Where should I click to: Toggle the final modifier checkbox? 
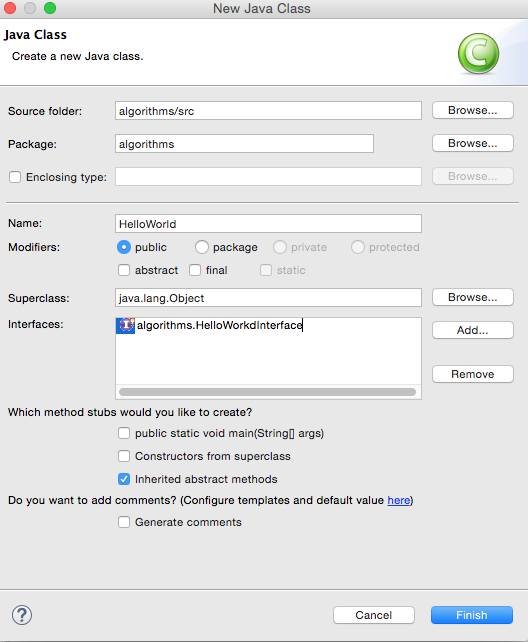point(195,270)
